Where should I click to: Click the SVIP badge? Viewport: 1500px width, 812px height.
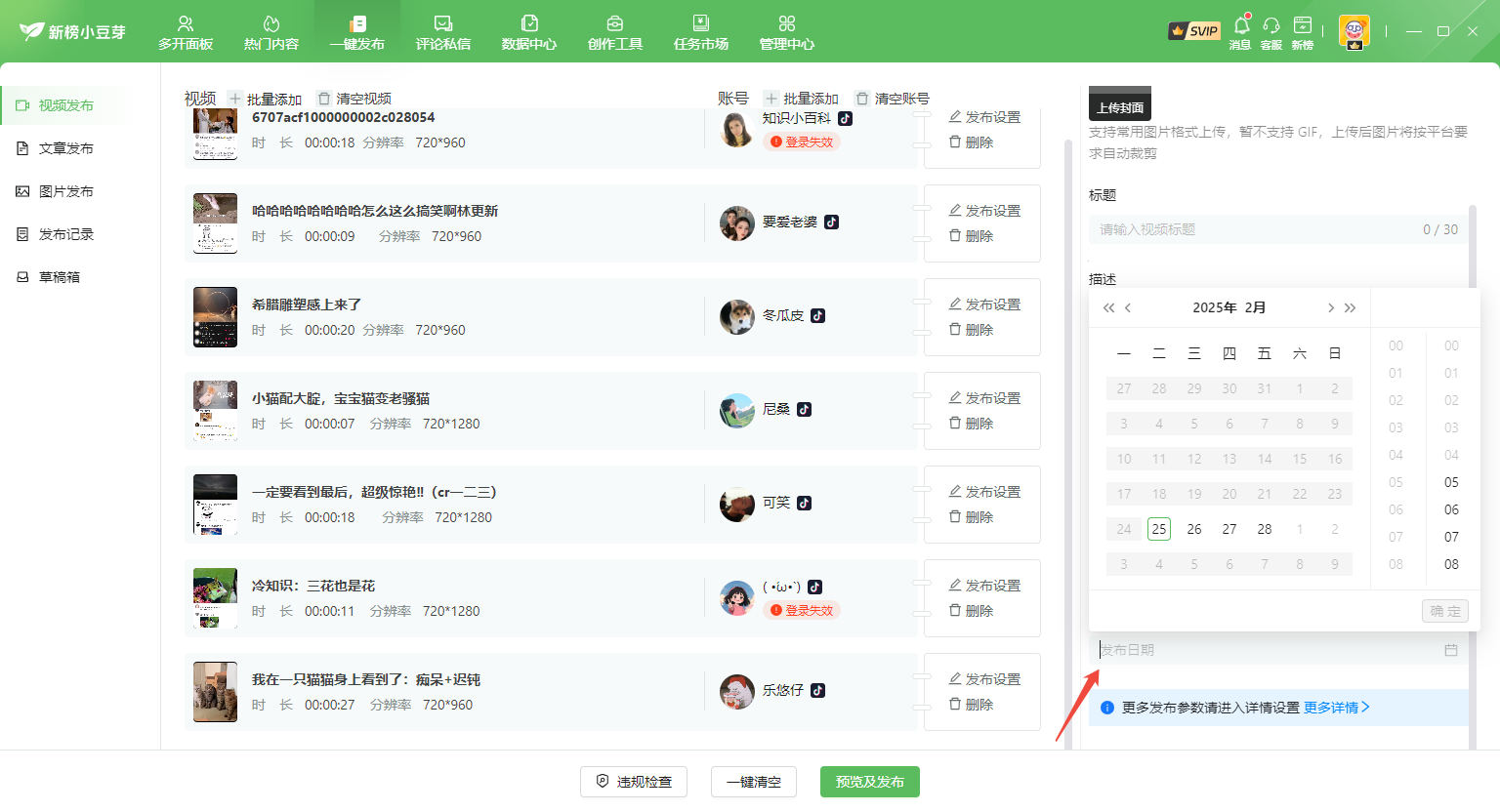point(1194,31)
